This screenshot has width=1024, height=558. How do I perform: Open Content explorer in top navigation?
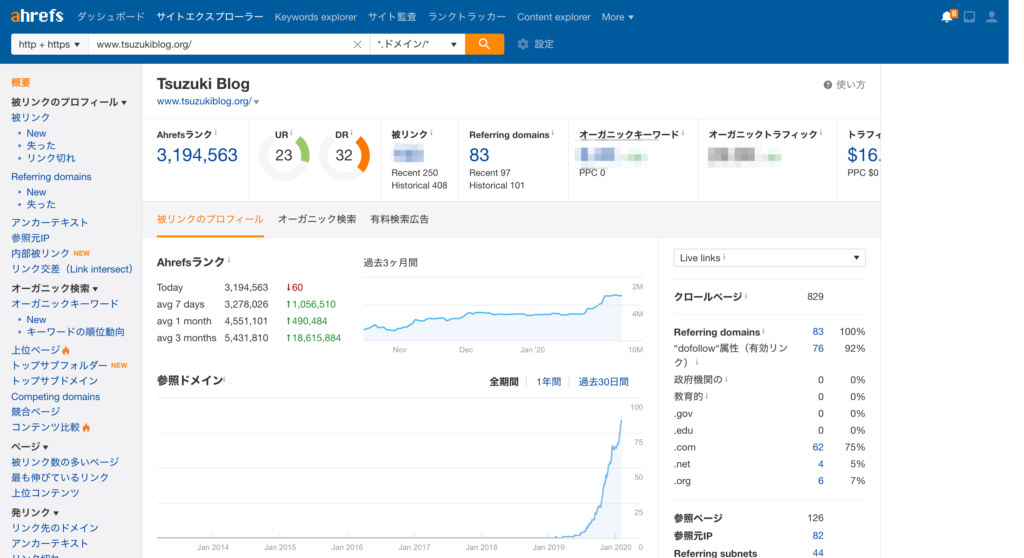pos(553,17)
